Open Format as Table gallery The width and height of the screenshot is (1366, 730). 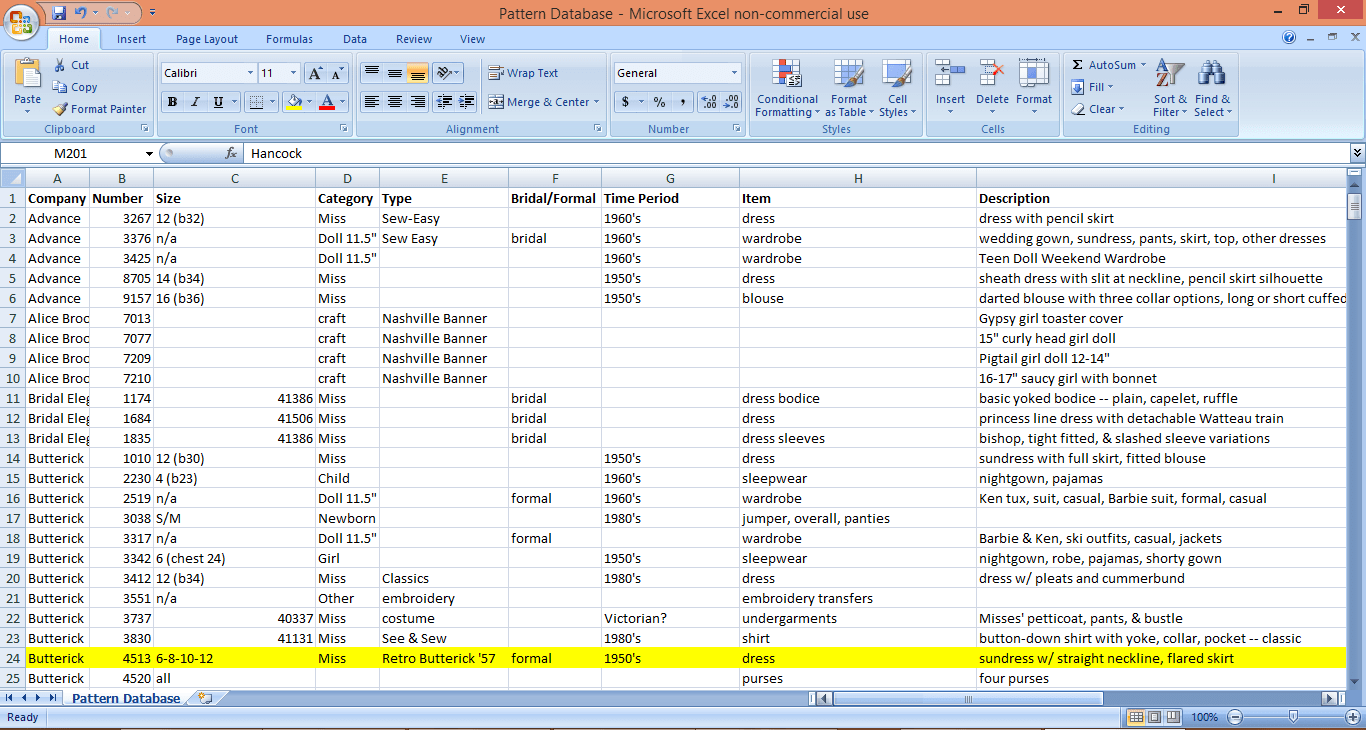(849, 88)
